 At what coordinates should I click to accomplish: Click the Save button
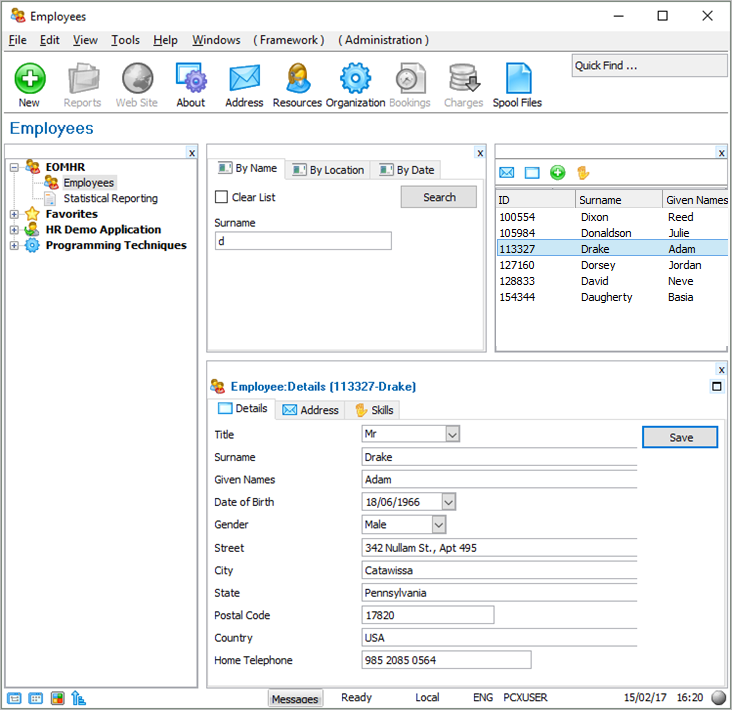tap(680, 437)
